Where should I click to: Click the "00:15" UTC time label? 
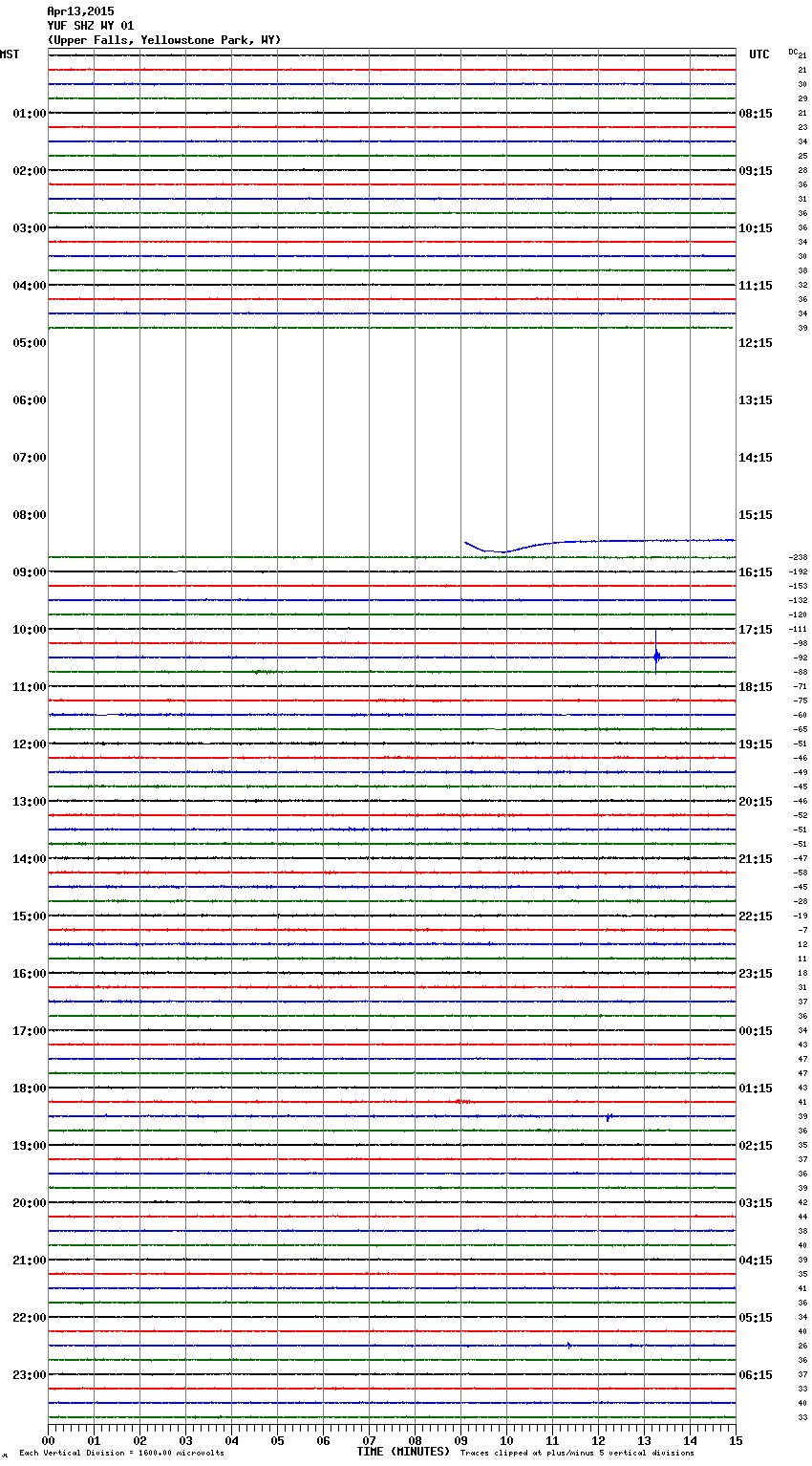(756, 1031)
